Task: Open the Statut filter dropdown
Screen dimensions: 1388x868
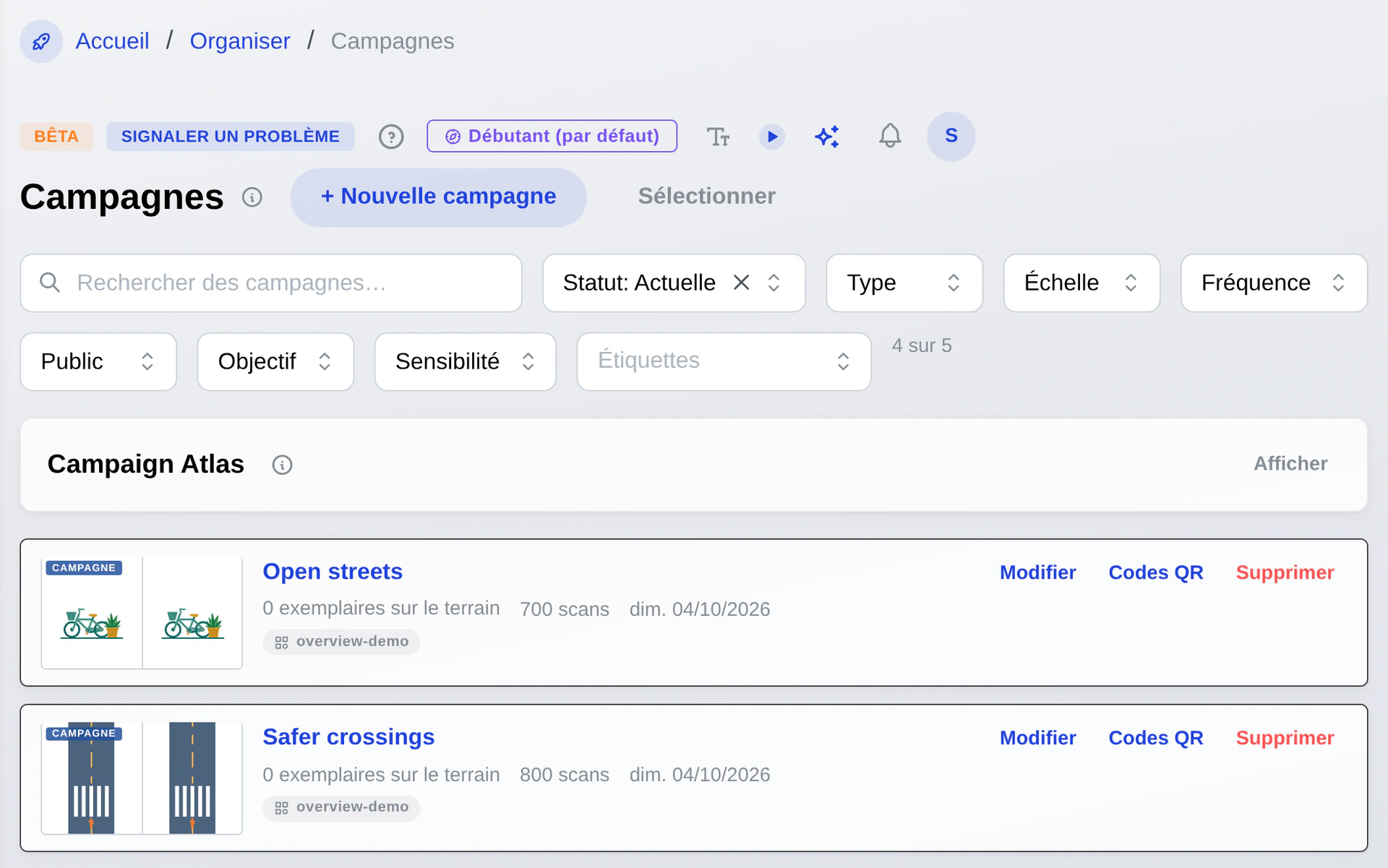Action: click(x=674, y=283)
